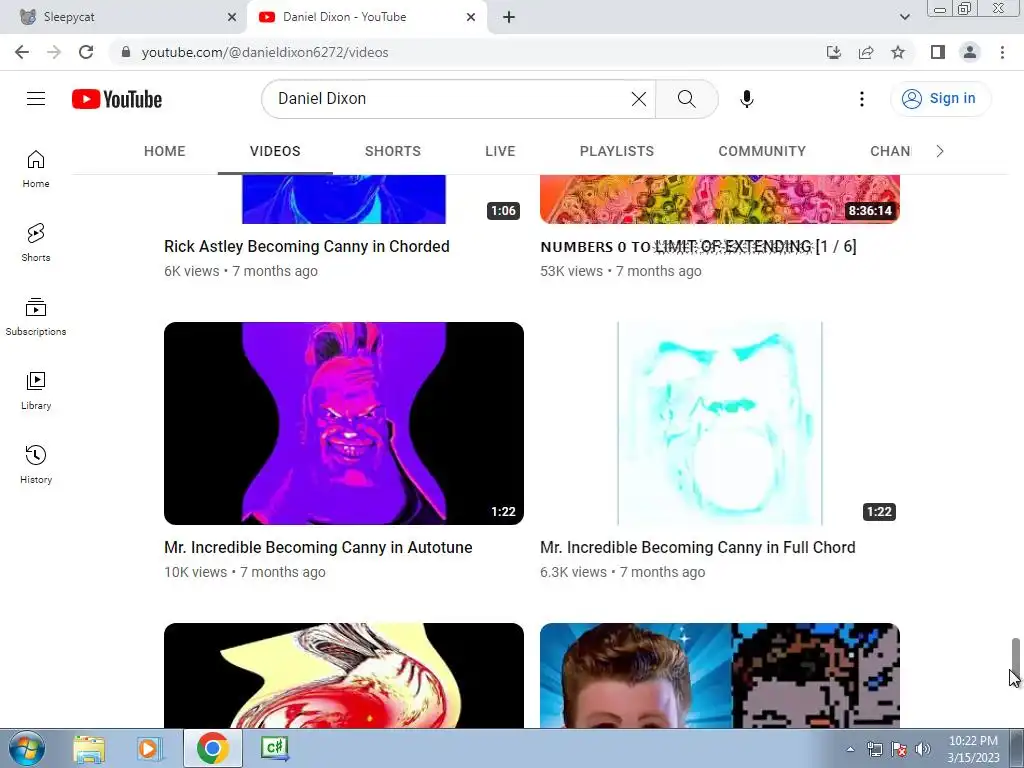The image size is (1024, 768).
Task: Click the browser address bar URL
Action: point(265,52)
